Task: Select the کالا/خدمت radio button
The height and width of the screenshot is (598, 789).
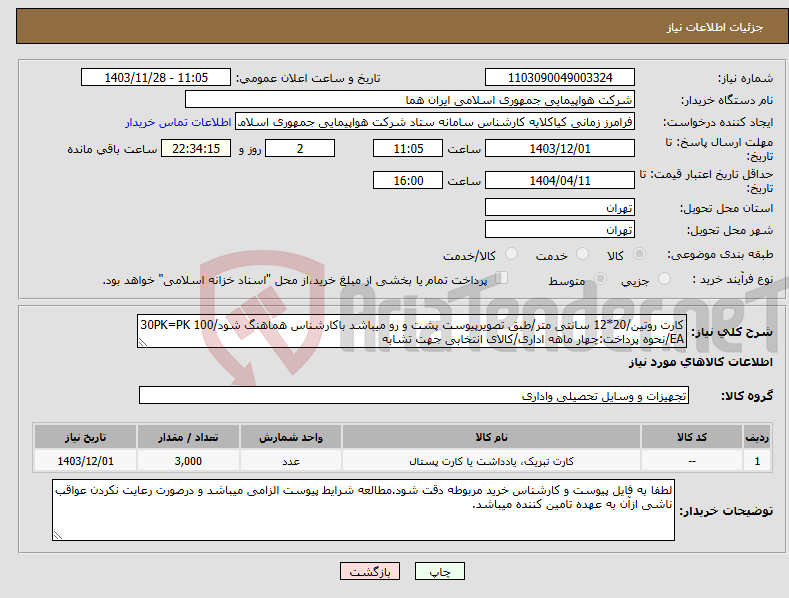Action: (x=511, y=254)
